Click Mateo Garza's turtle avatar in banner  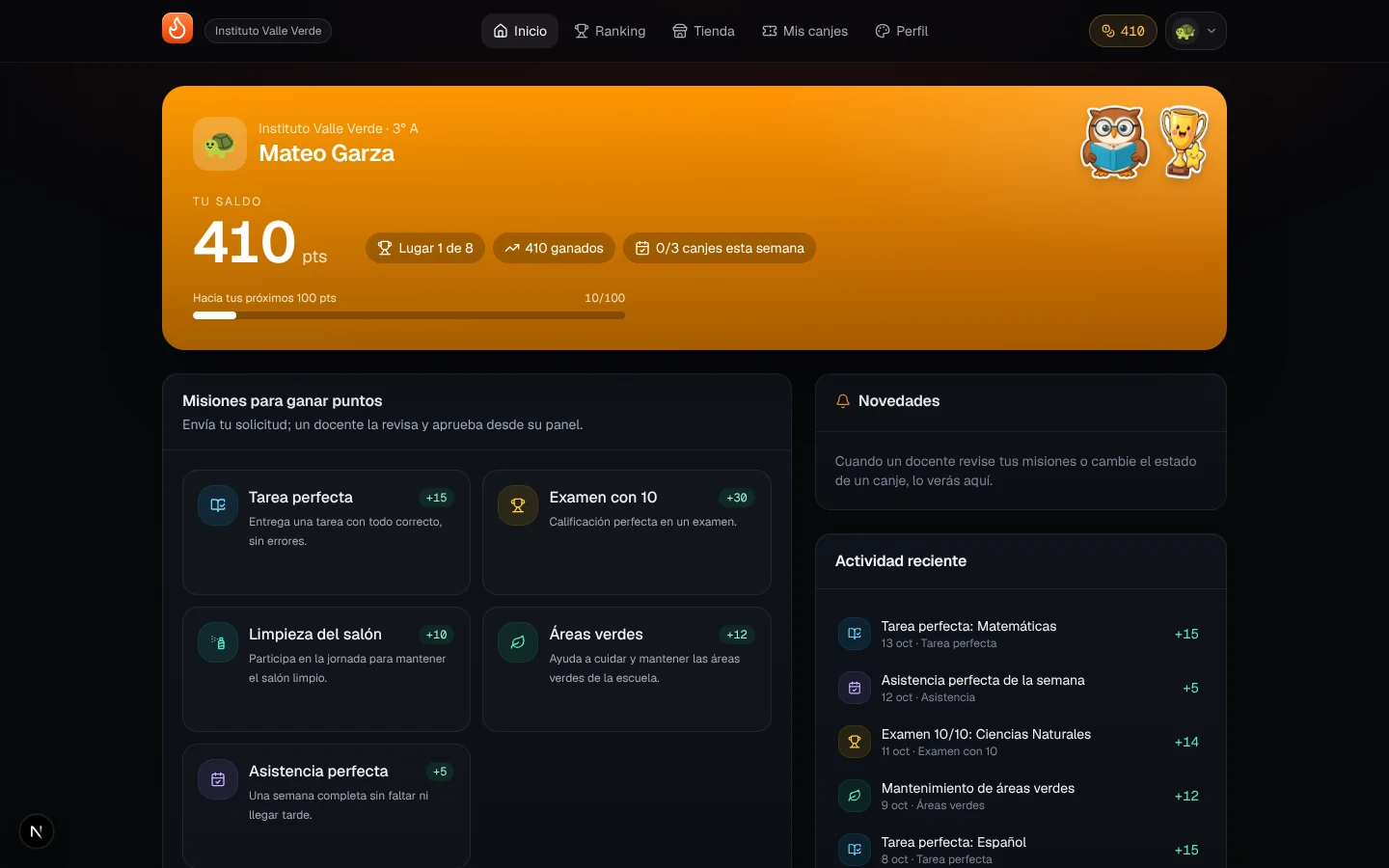pos(220,145)
